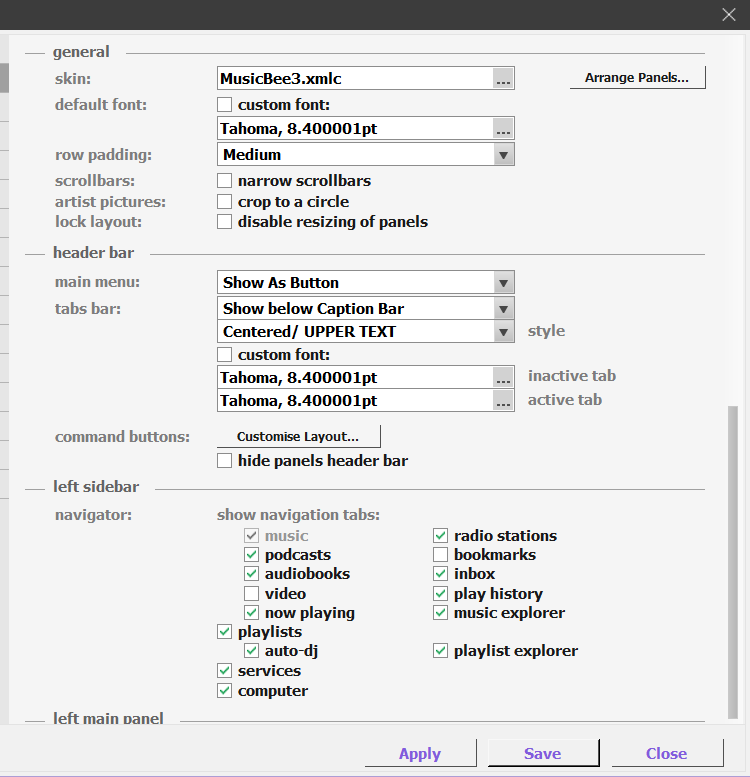Browse font for the inactive tab
Screen dimensions: 750x777
tap(503, 378)
